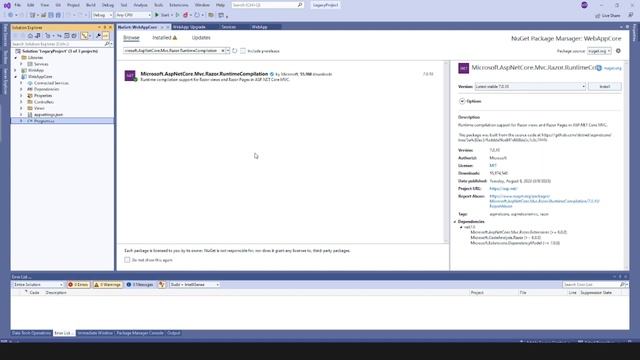This screenshot has width=640, height=360.
Task: Collapse the Dependencies section in details
Action: coord(455,222)
